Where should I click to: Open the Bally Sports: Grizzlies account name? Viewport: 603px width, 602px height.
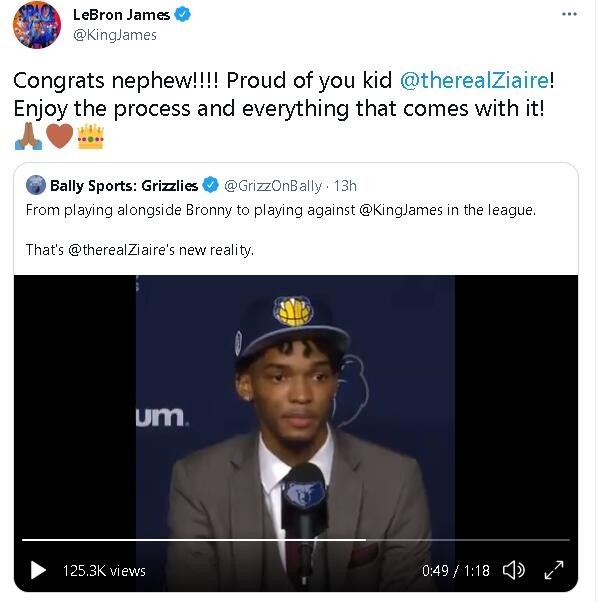[x=124, y=185]
